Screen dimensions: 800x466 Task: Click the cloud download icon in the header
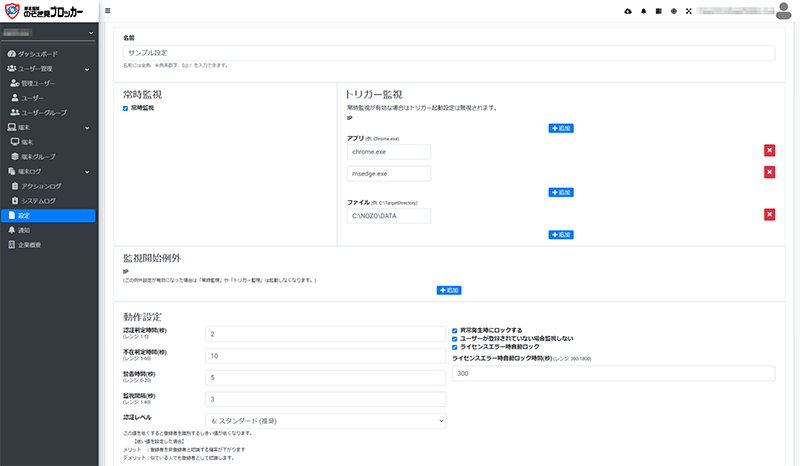[x=628, y=11]
